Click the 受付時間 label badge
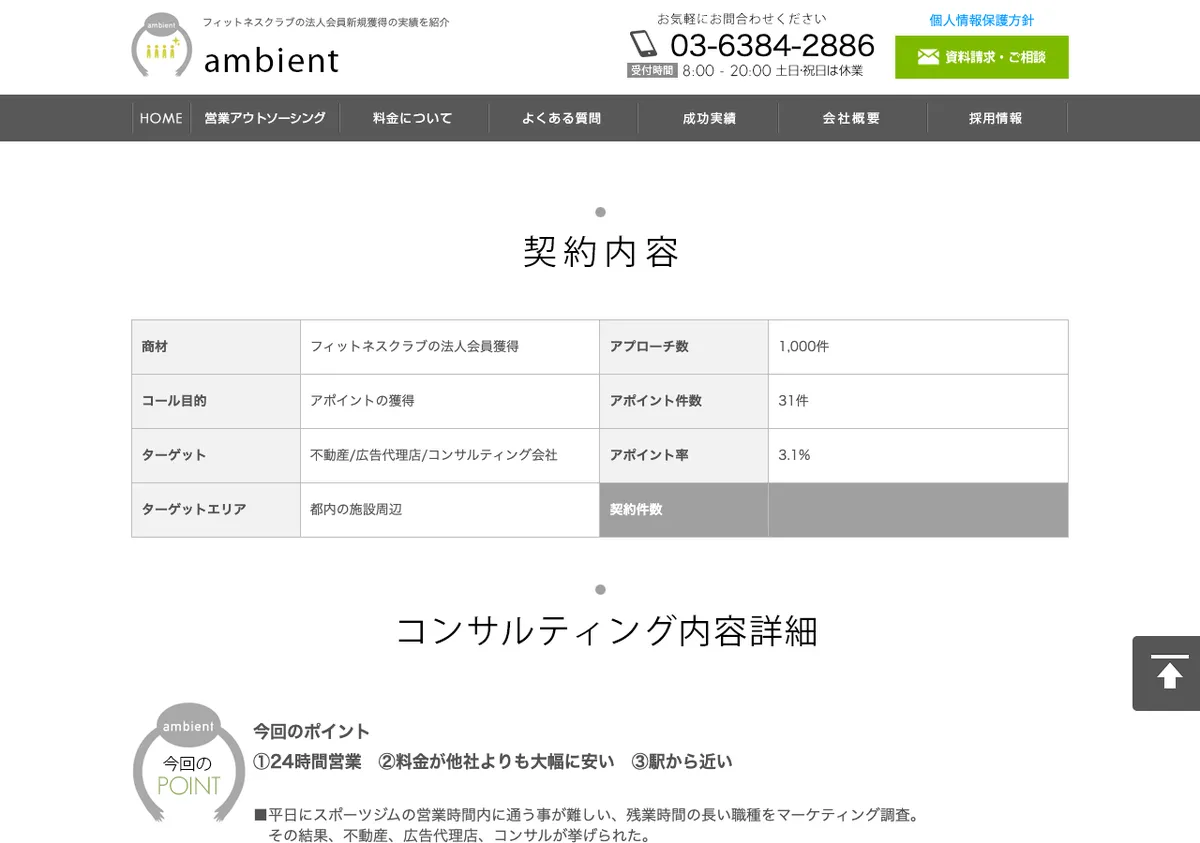 [652, 70]
